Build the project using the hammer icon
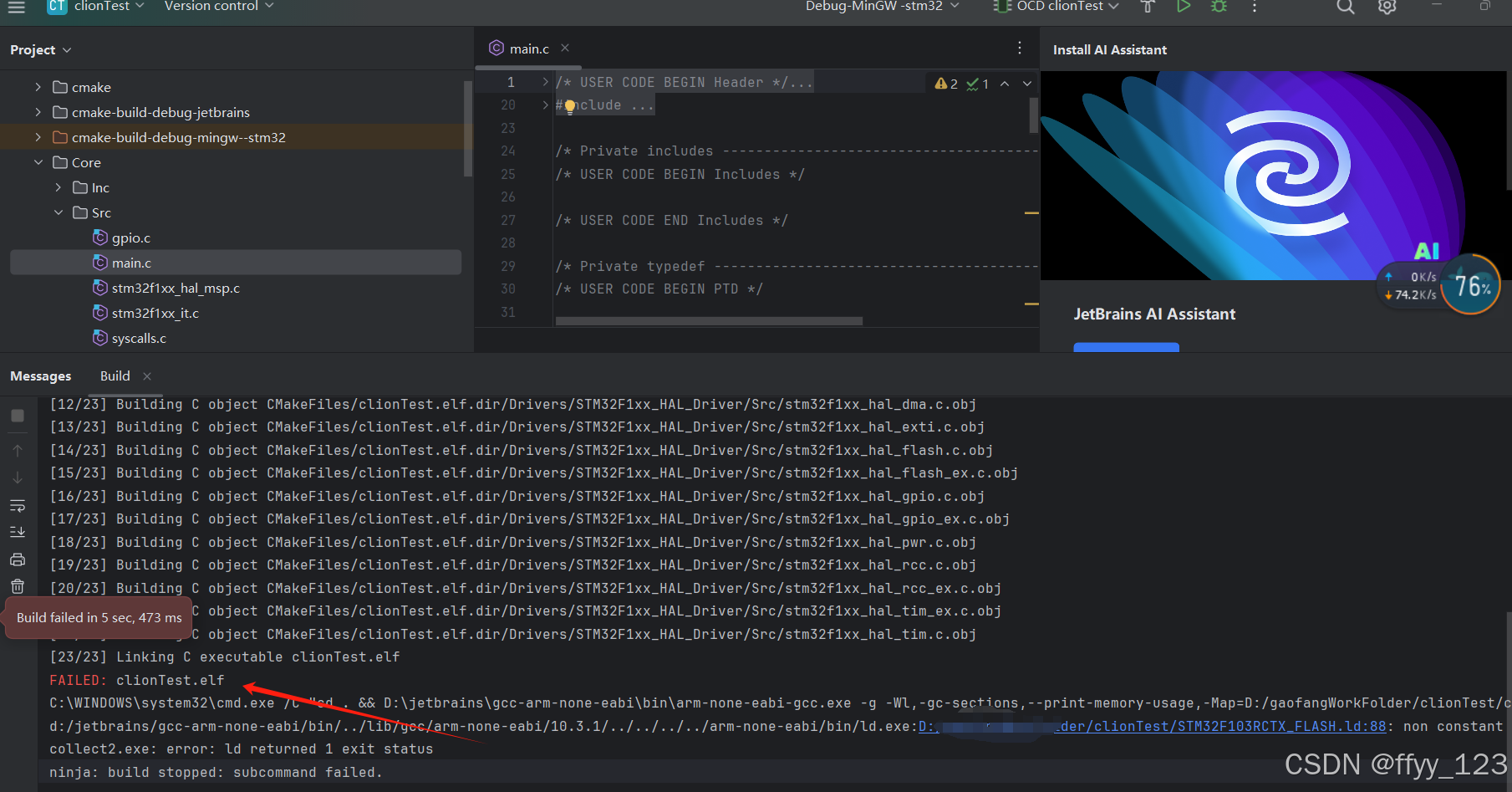This screenshot has height=792, width=1512. point(1147,7)
